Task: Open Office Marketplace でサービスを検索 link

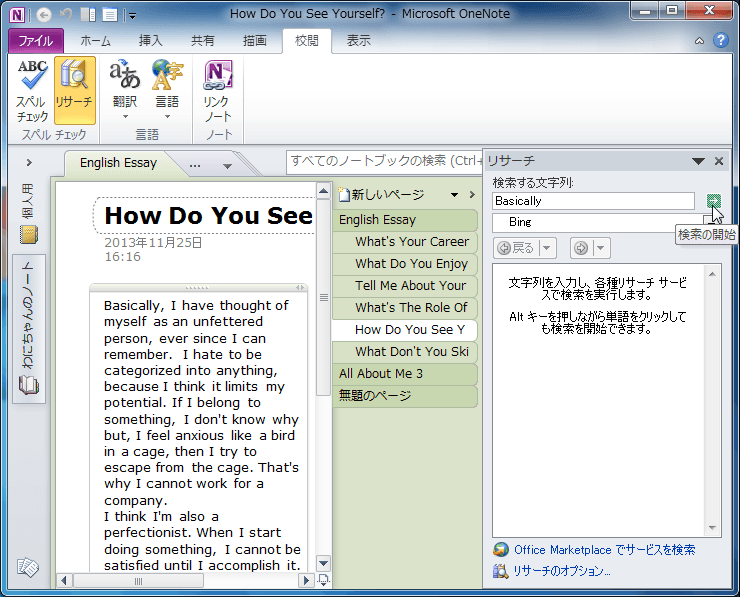Action: click(605, 550)
